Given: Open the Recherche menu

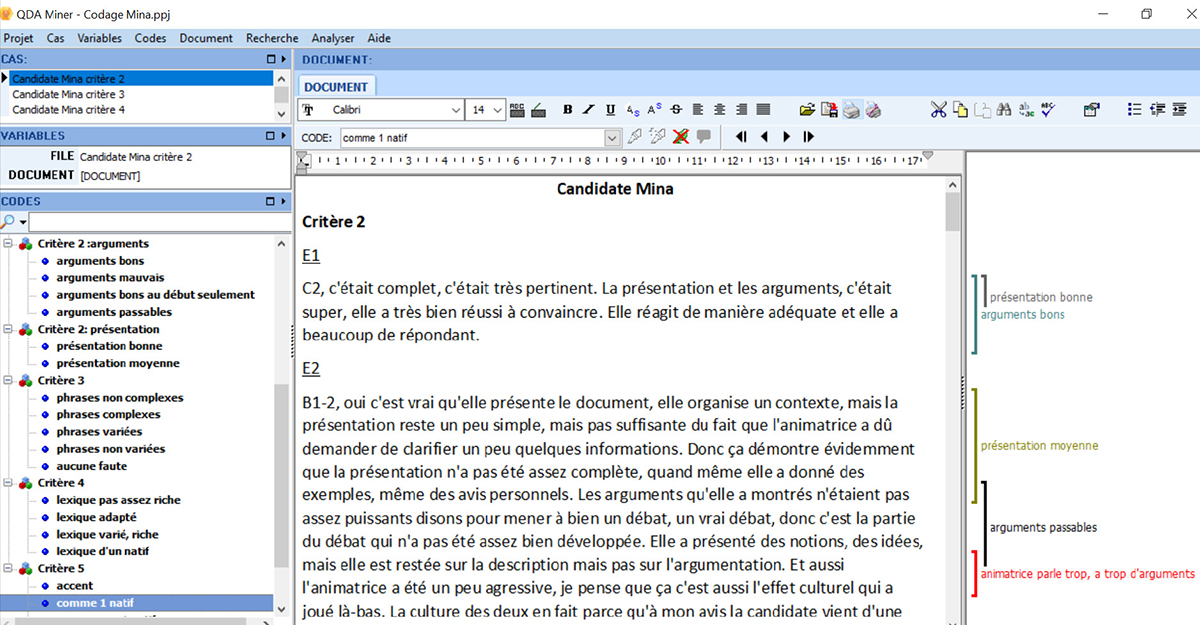Looking at the screenshot, I should pyautogui.click(x=272, y=38).
